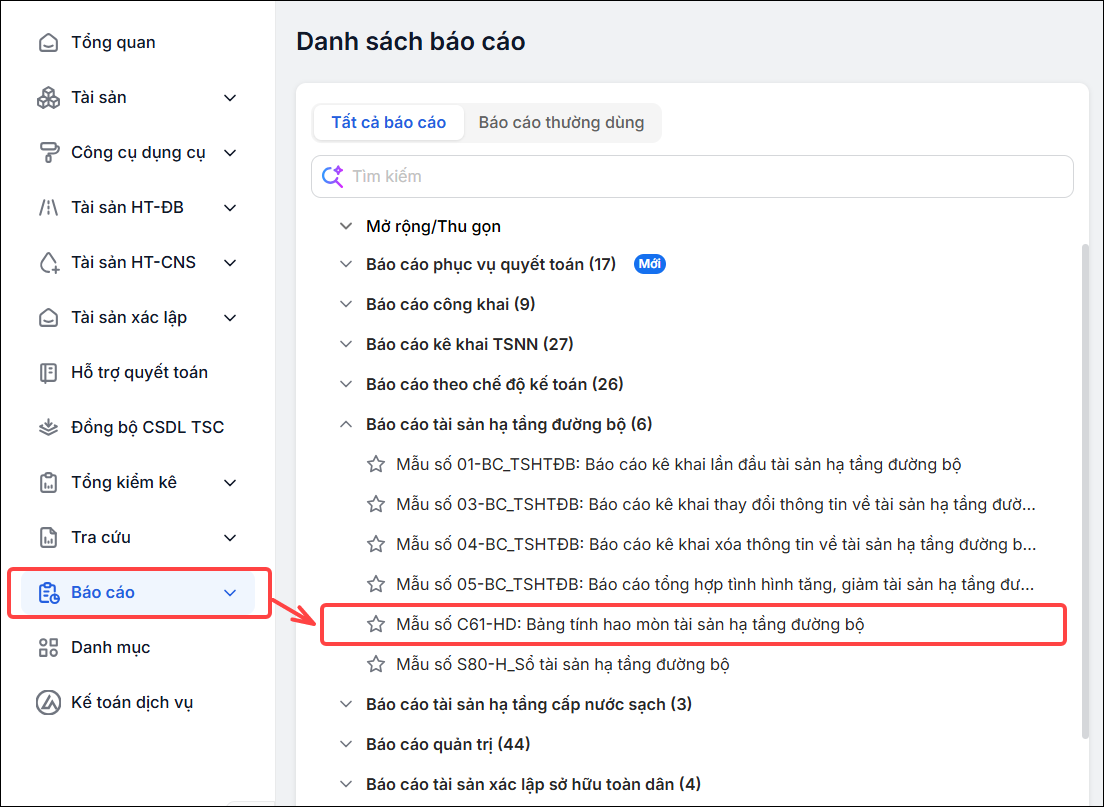Image resolution: width=1104 pixels, height=807 pixels.
Task: Click Báo cáo kê khai TSNN (27) label
Action: point(470,344)
